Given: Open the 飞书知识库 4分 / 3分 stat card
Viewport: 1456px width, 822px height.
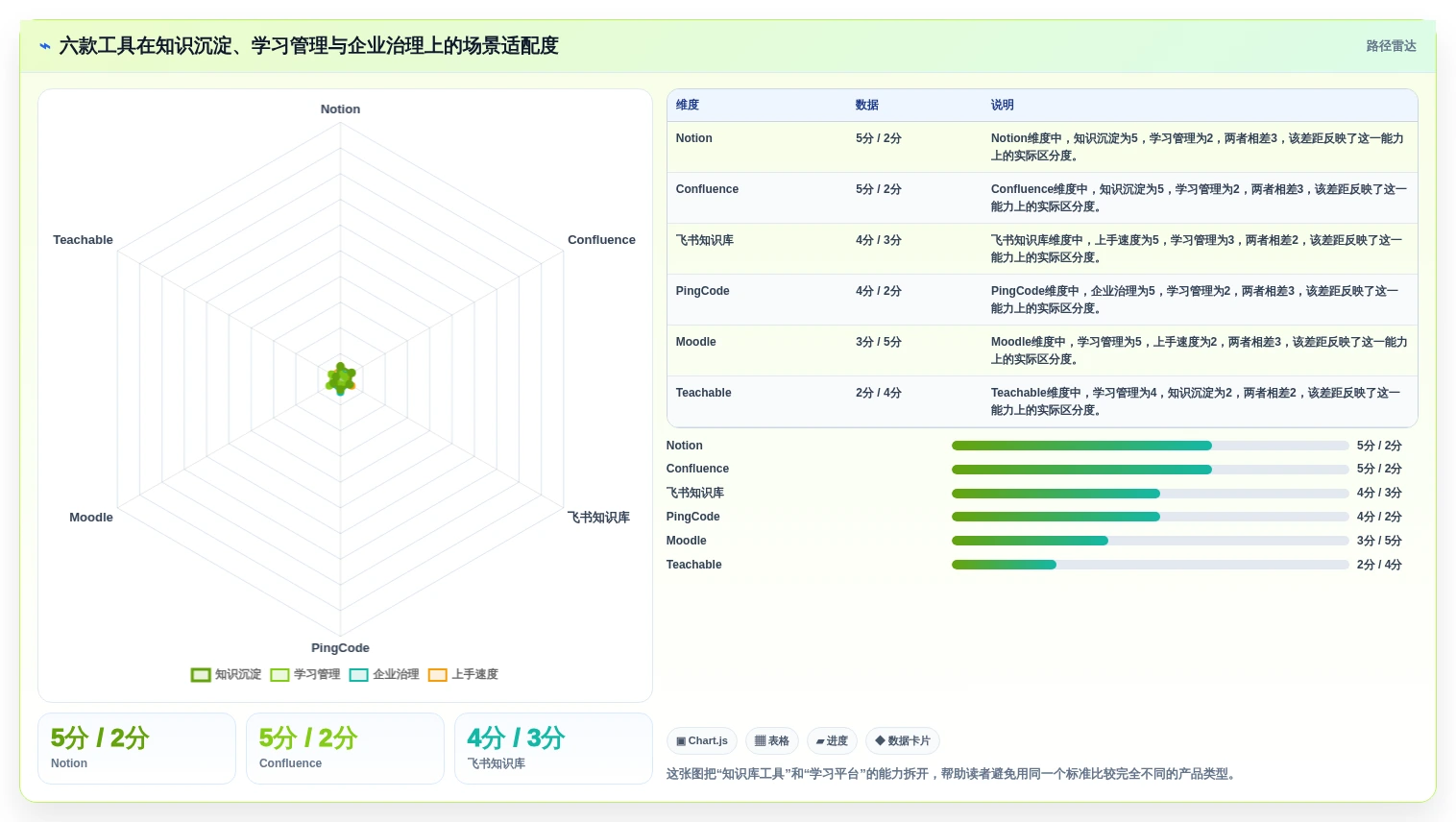Looking at the screenshot, I should click(x=553, y=748).
